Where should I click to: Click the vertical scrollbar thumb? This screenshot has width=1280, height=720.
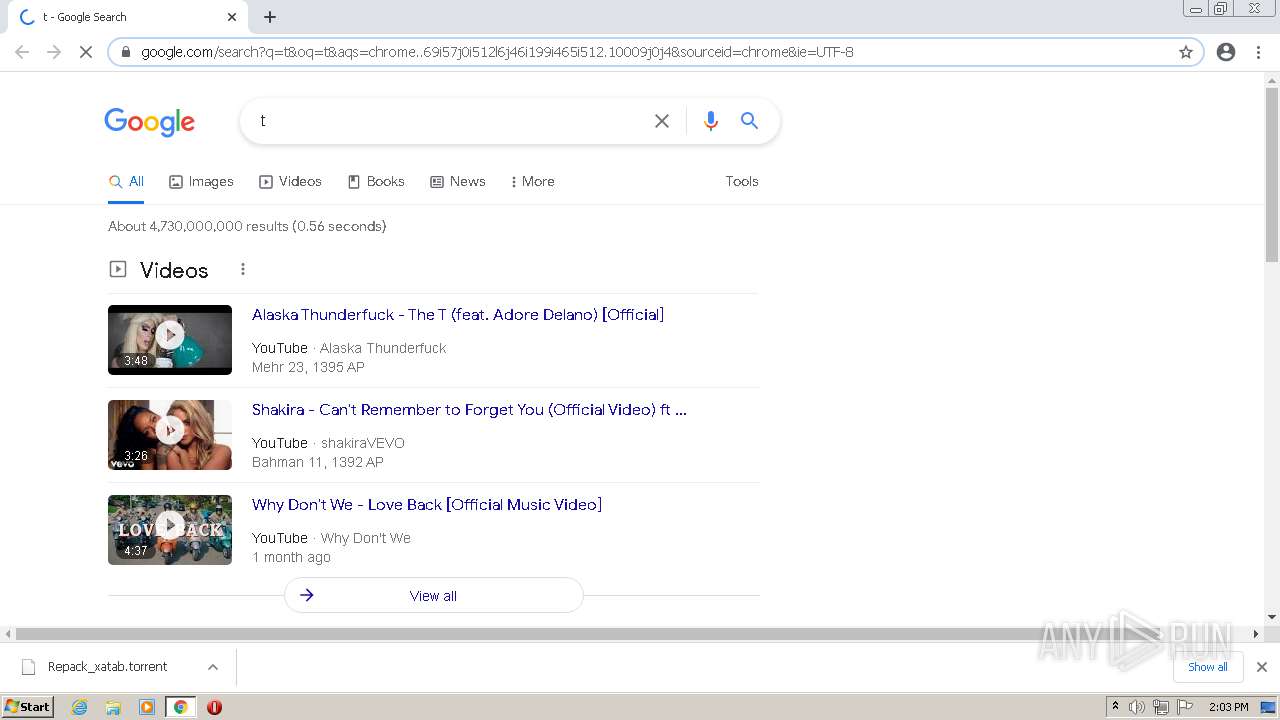pos(1272,175)
